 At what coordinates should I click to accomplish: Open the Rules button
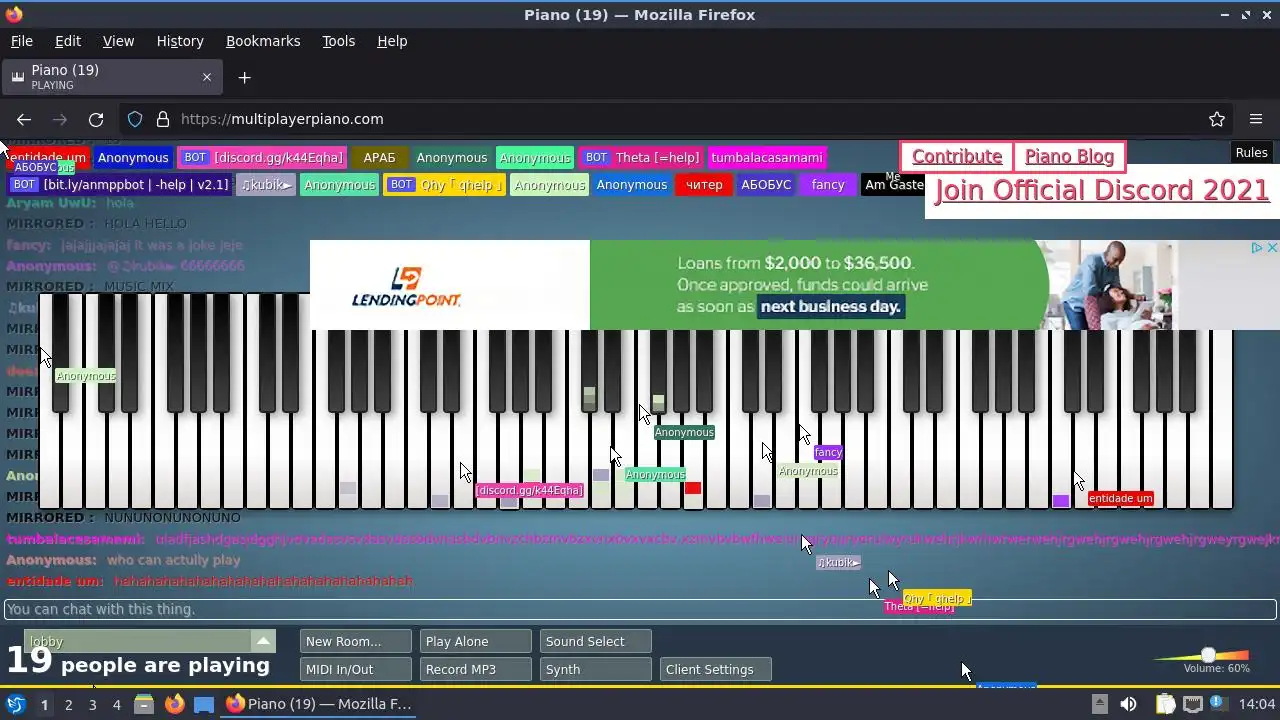tap(1251, 152)
